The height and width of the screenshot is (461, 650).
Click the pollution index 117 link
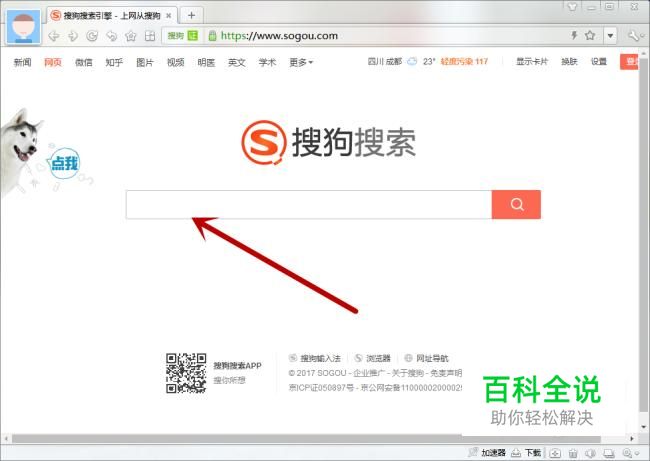tap(464, 61)
